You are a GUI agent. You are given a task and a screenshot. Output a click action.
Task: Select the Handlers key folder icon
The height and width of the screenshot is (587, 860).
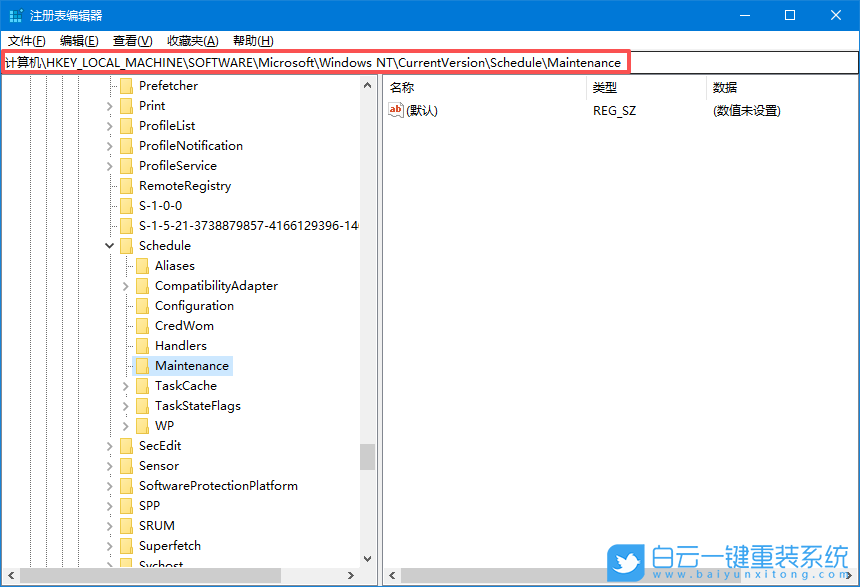[141, 345]
